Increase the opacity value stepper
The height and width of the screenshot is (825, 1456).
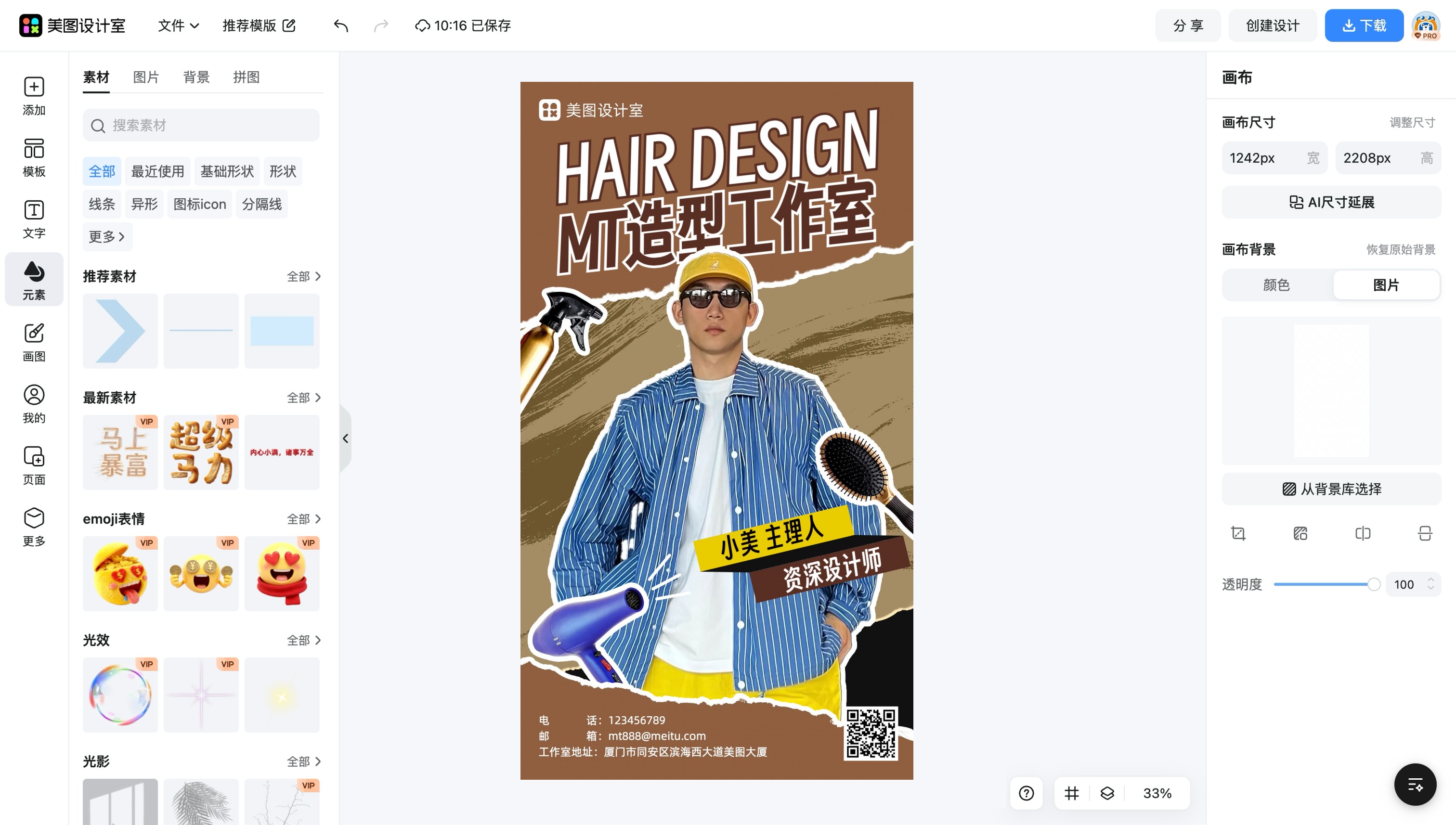pyautogui.click(x=1431, y=580)
